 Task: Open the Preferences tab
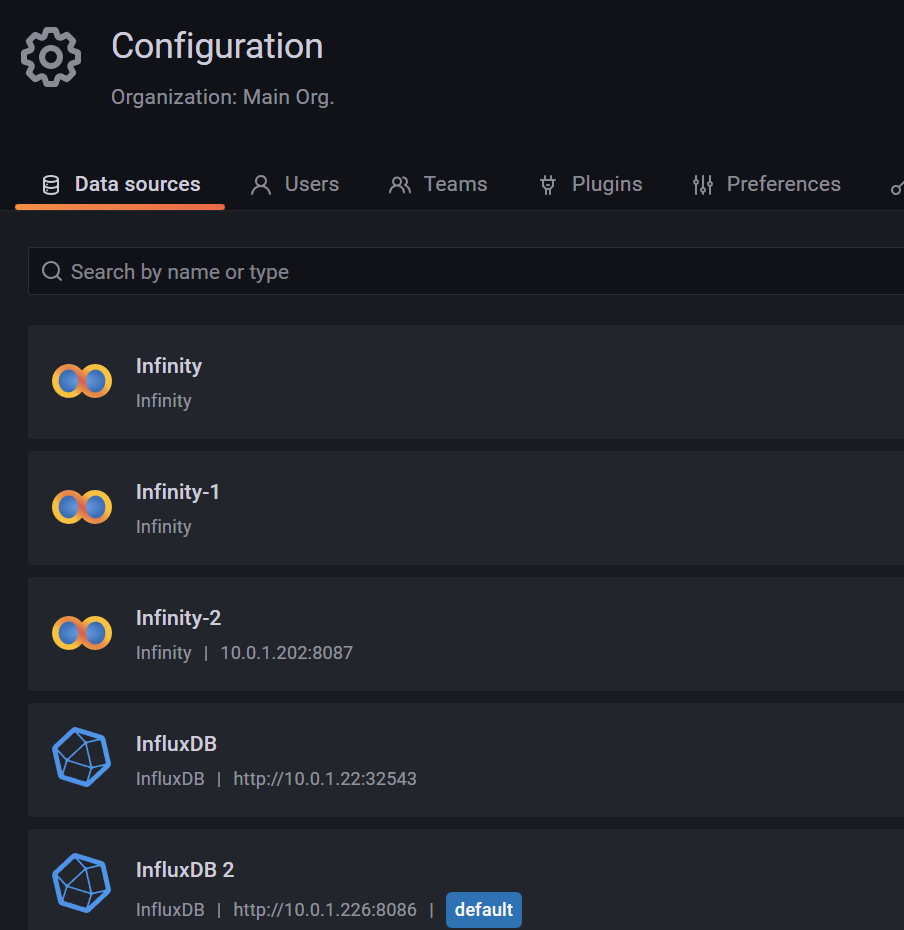click(783, 184)
